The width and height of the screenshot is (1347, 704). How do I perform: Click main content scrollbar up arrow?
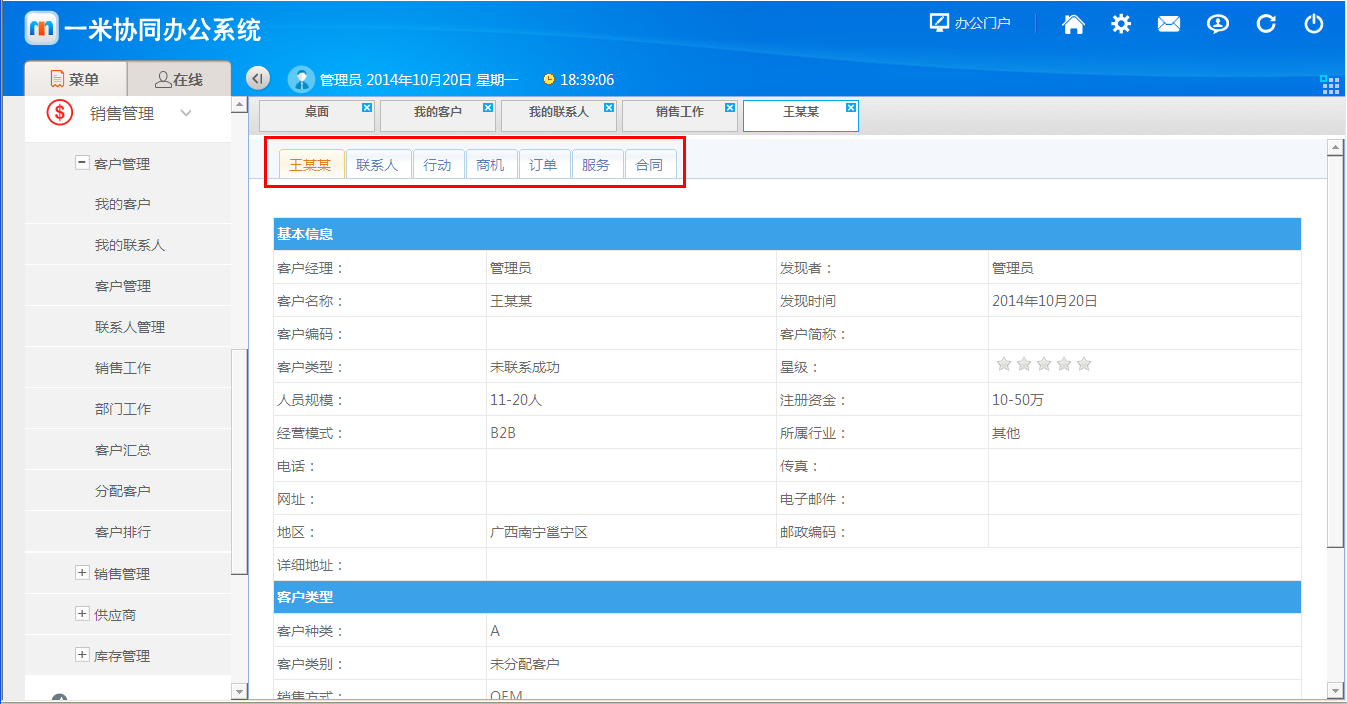tap(1334, 148)
